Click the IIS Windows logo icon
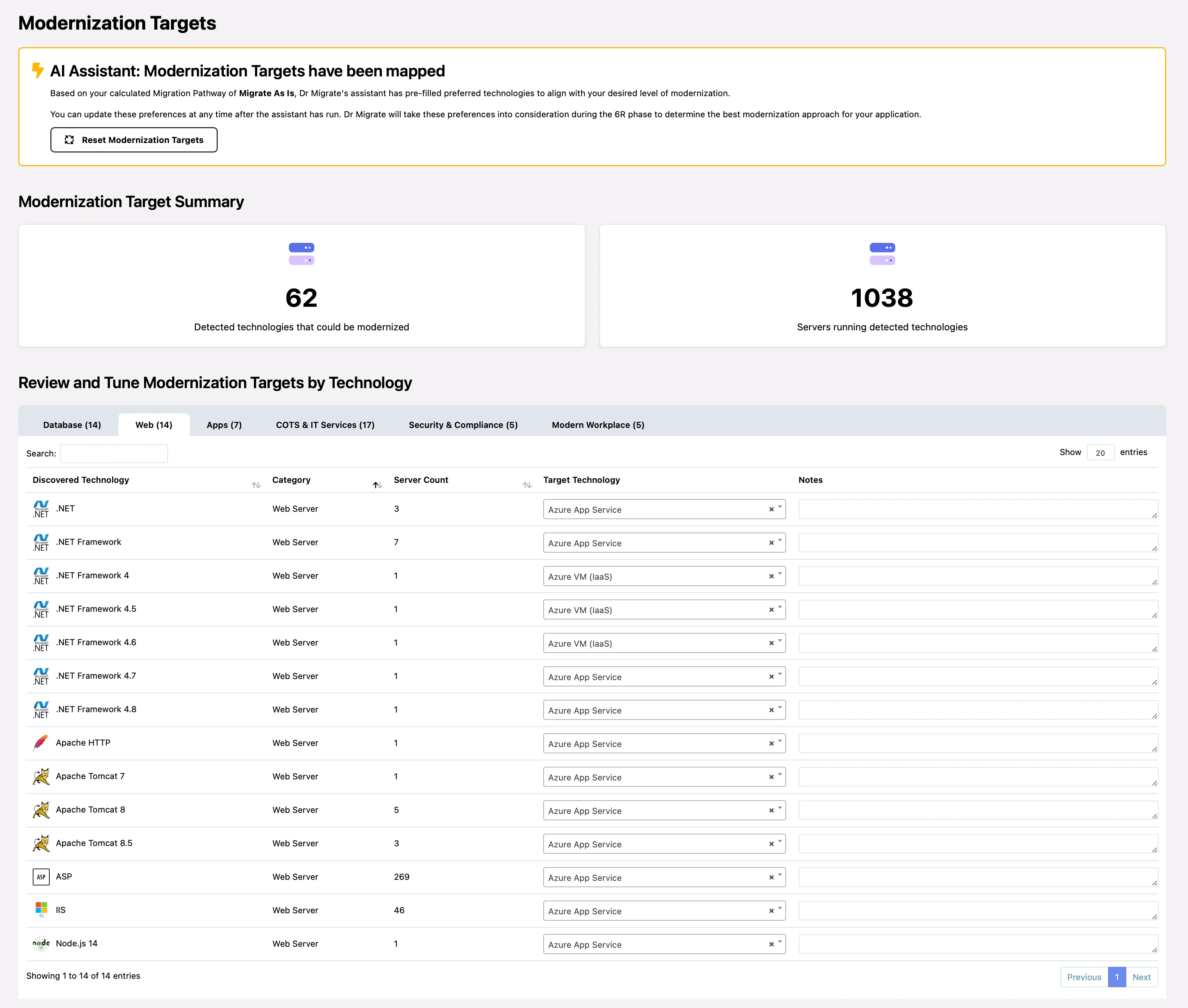This screenshot has width=1188, height=1008. 41,910
